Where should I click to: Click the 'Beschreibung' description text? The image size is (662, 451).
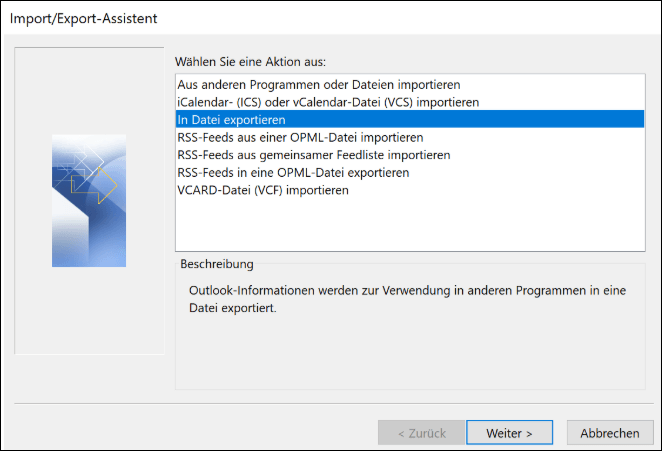[407, 299]
